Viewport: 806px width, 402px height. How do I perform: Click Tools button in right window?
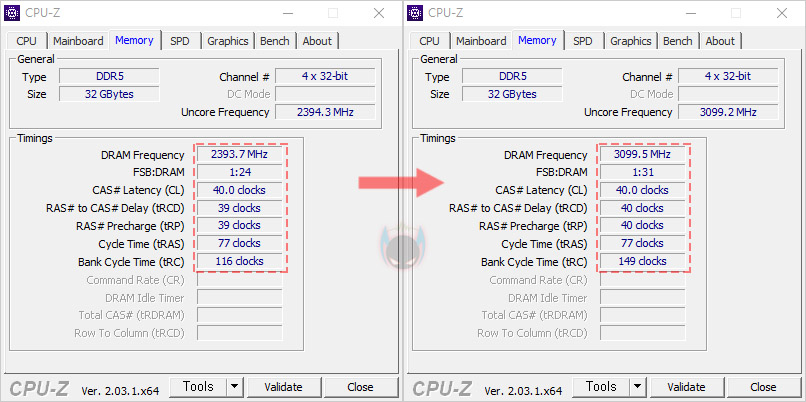(x=601, y=387)
